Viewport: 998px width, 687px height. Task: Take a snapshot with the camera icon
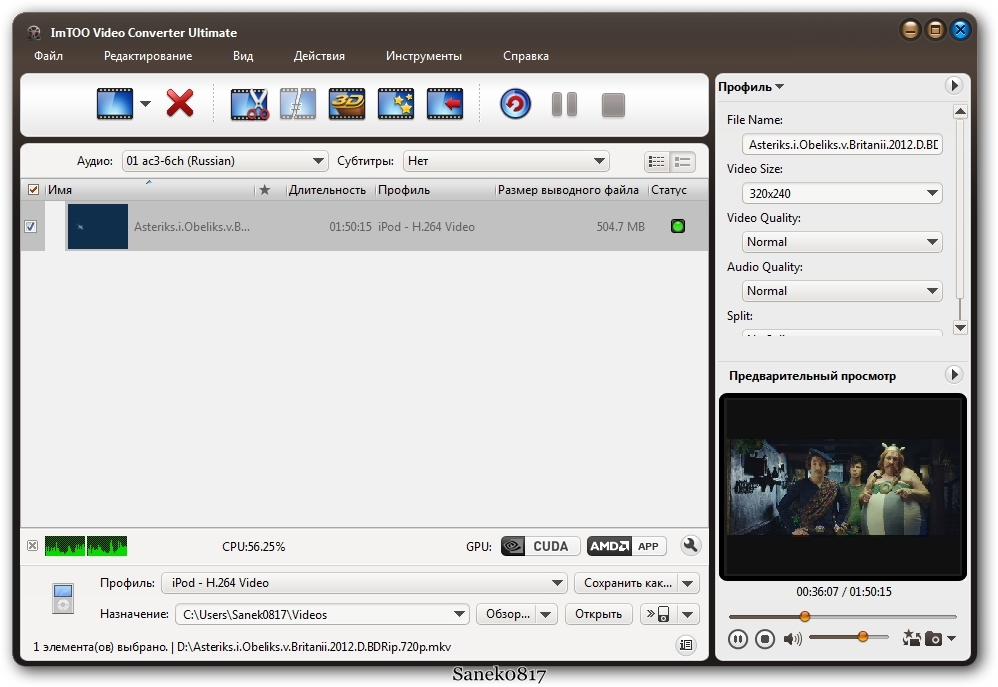pos(933,638)
